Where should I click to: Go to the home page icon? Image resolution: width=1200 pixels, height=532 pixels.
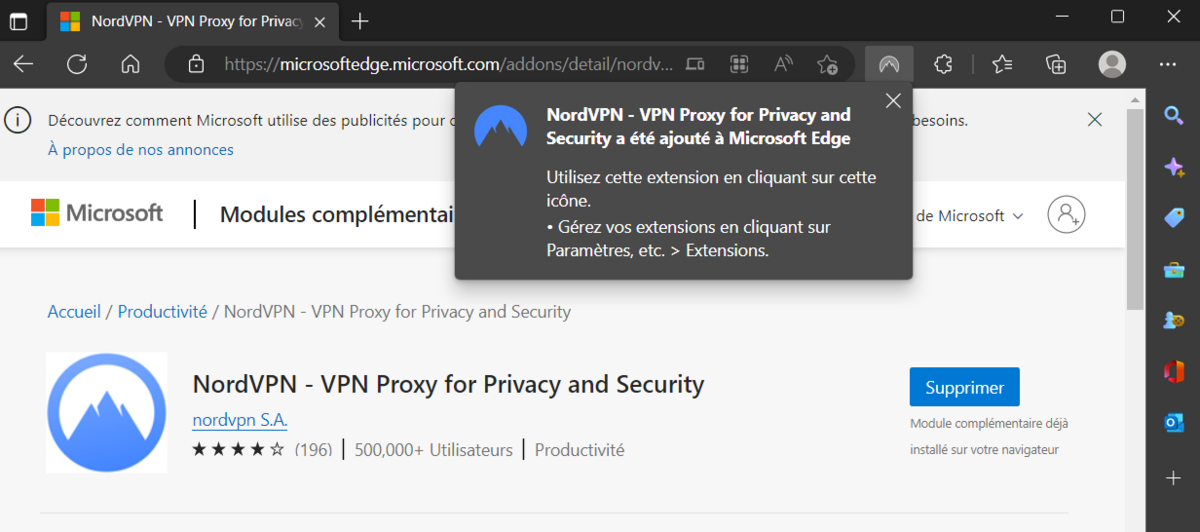point(130,64)
